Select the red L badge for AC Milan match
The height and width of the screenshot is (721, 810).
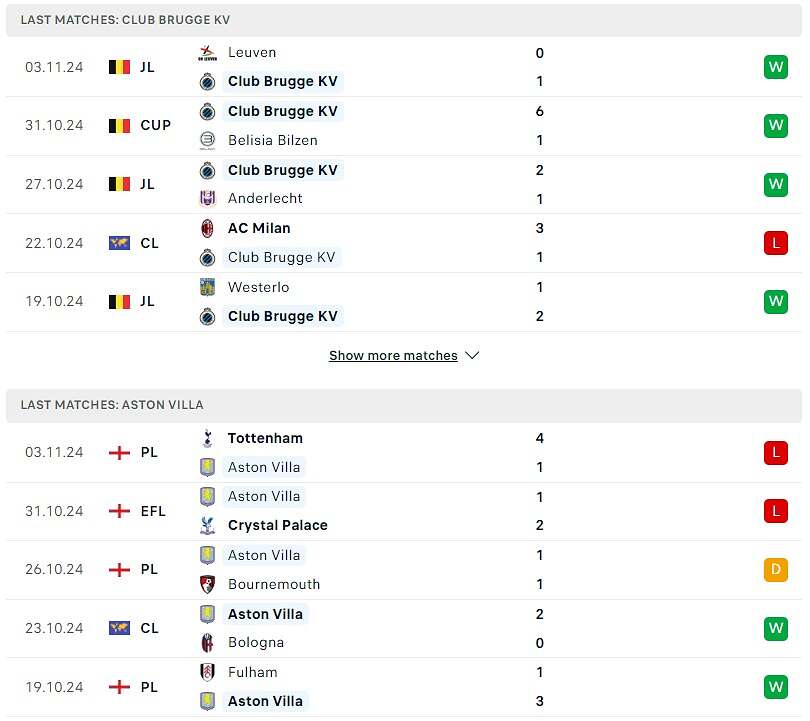coord(775,243)
